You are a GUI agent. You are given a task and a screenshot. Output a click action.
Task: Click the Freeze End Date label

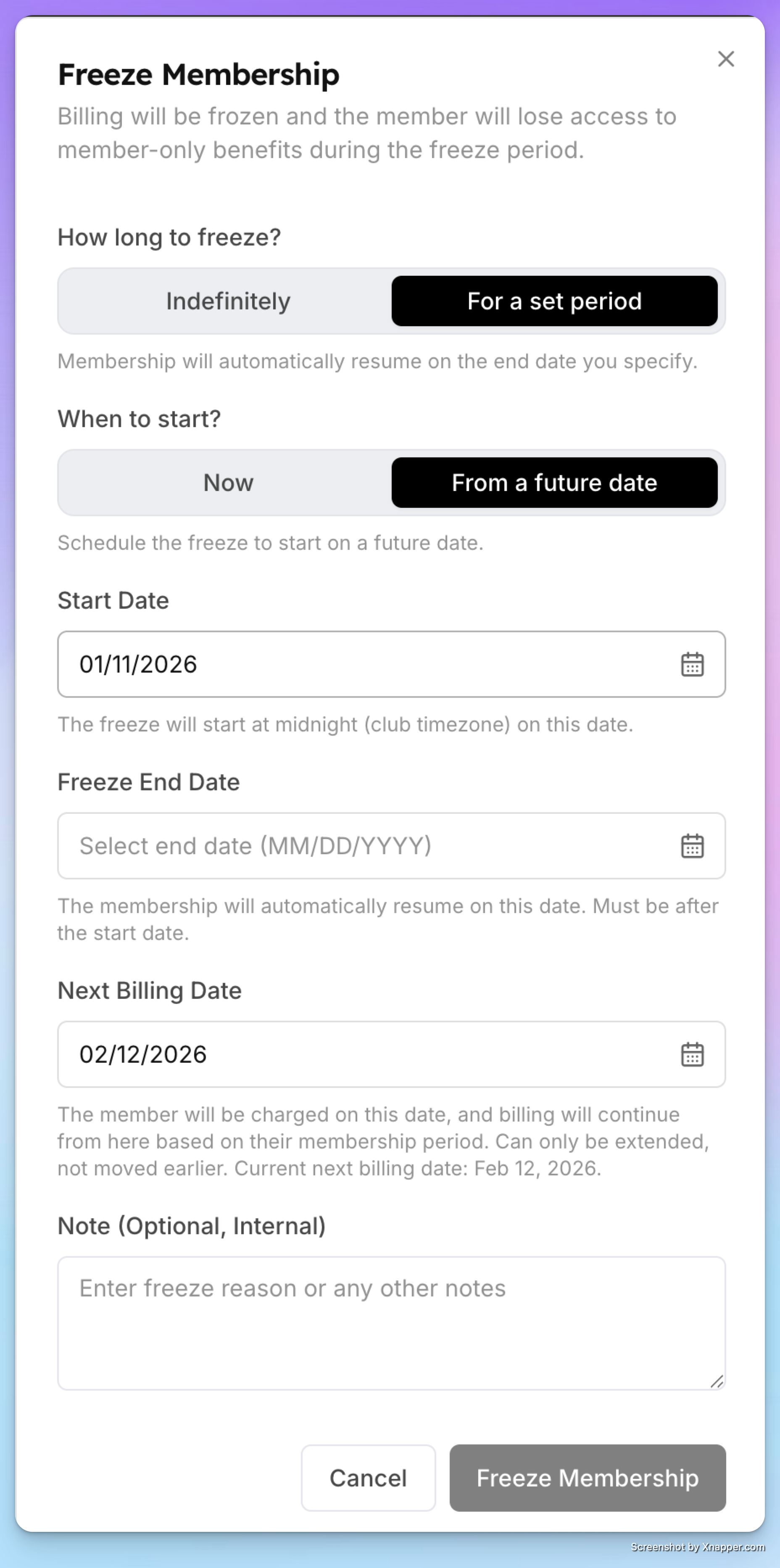click(148, 781)
